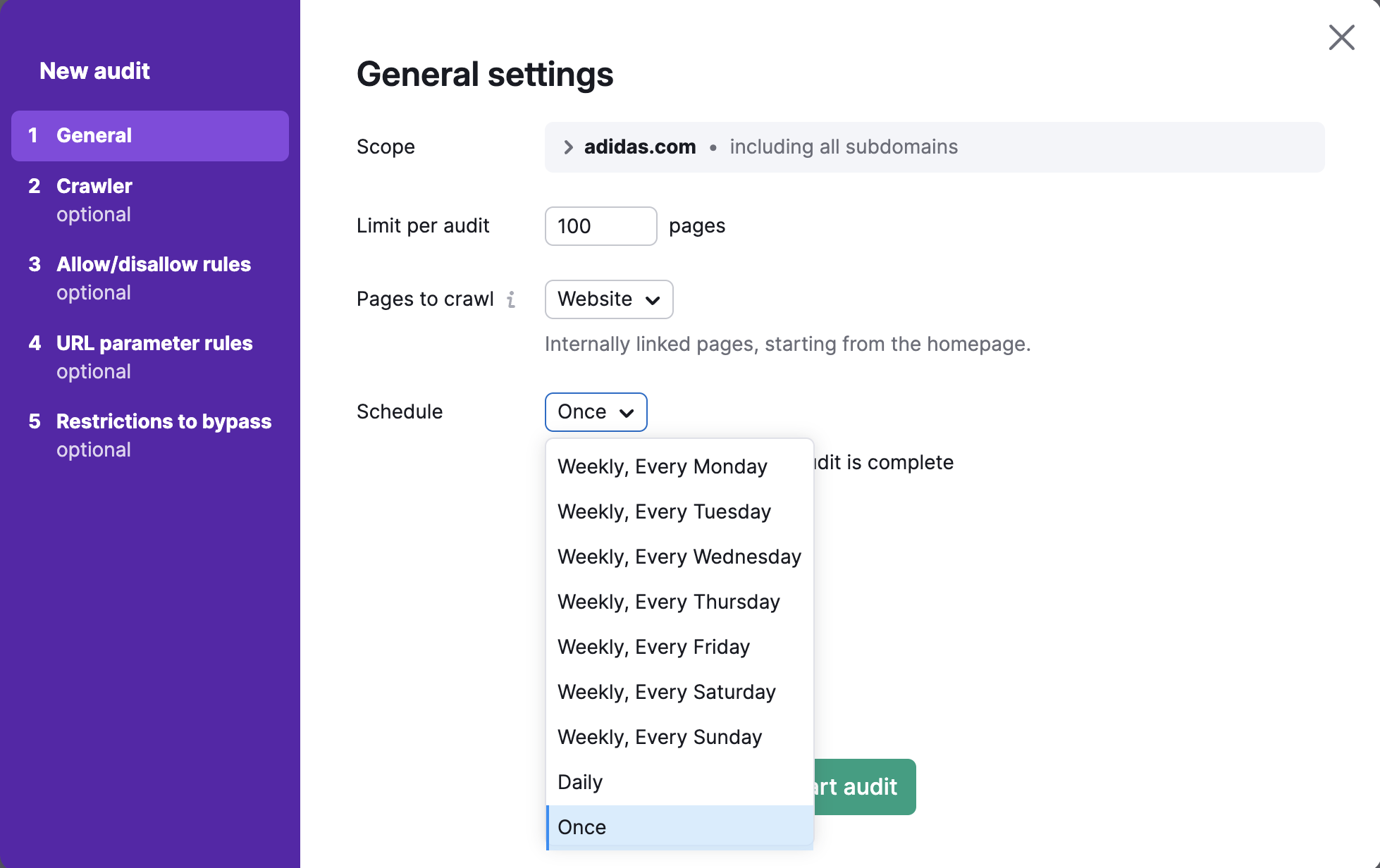1380x868 pixels.
Task: Open the General settings step
Action: pos(94,135)
